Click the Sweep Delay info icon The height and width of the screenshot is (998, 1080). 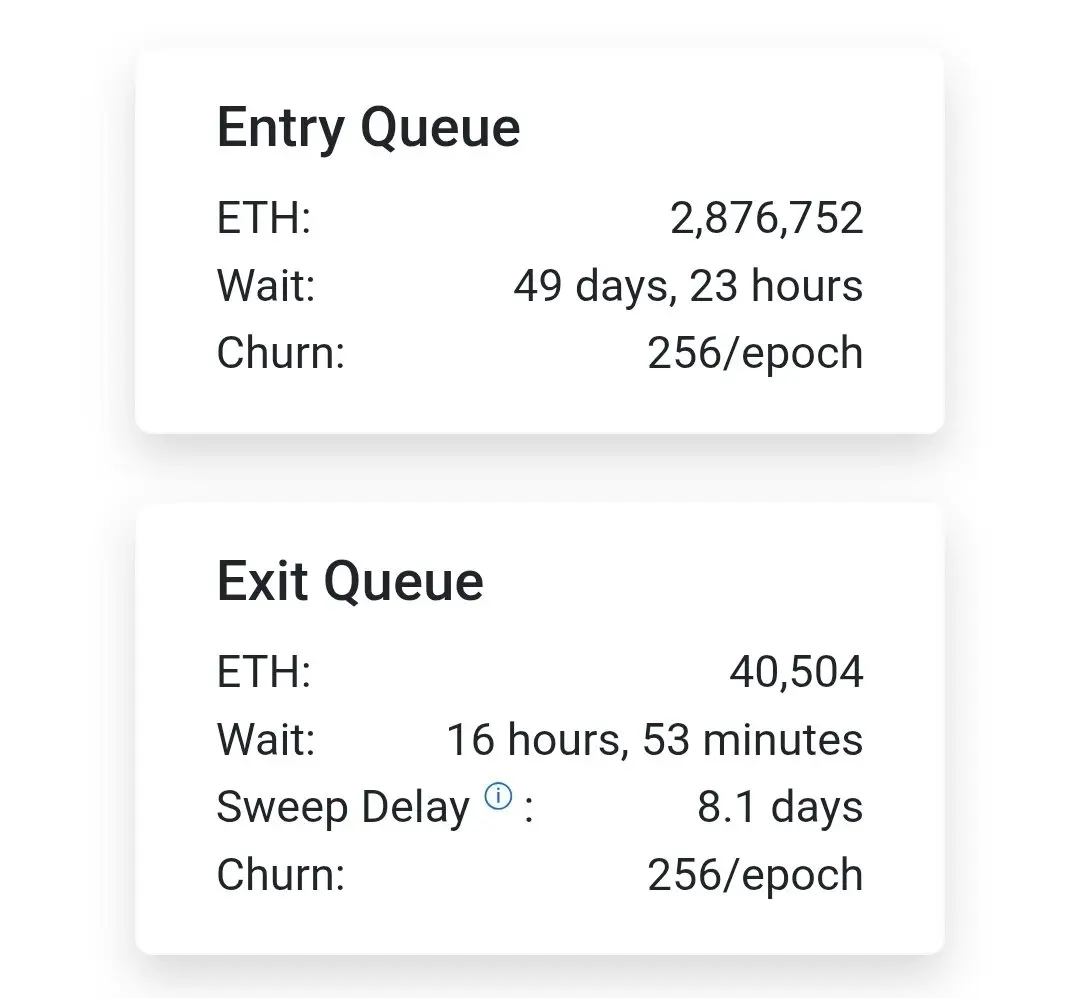click(x=498, y=796)
